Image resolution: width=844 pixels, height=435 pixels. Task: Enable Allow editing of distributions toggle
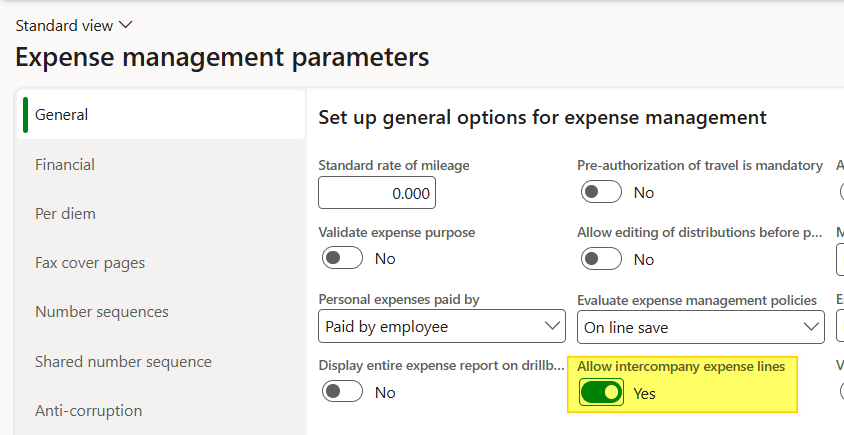click(601, 259)
